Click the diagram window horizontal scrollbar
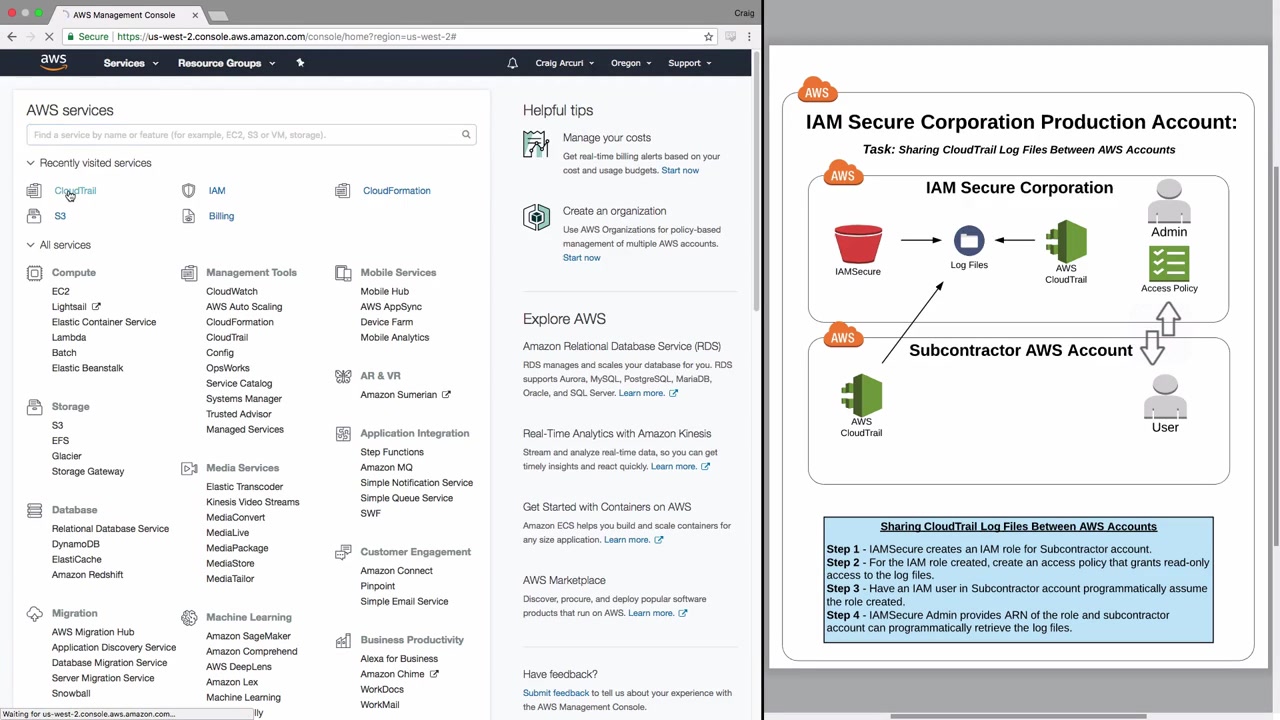Screen dimensions: 1280x720 (x=1018, y=716)
